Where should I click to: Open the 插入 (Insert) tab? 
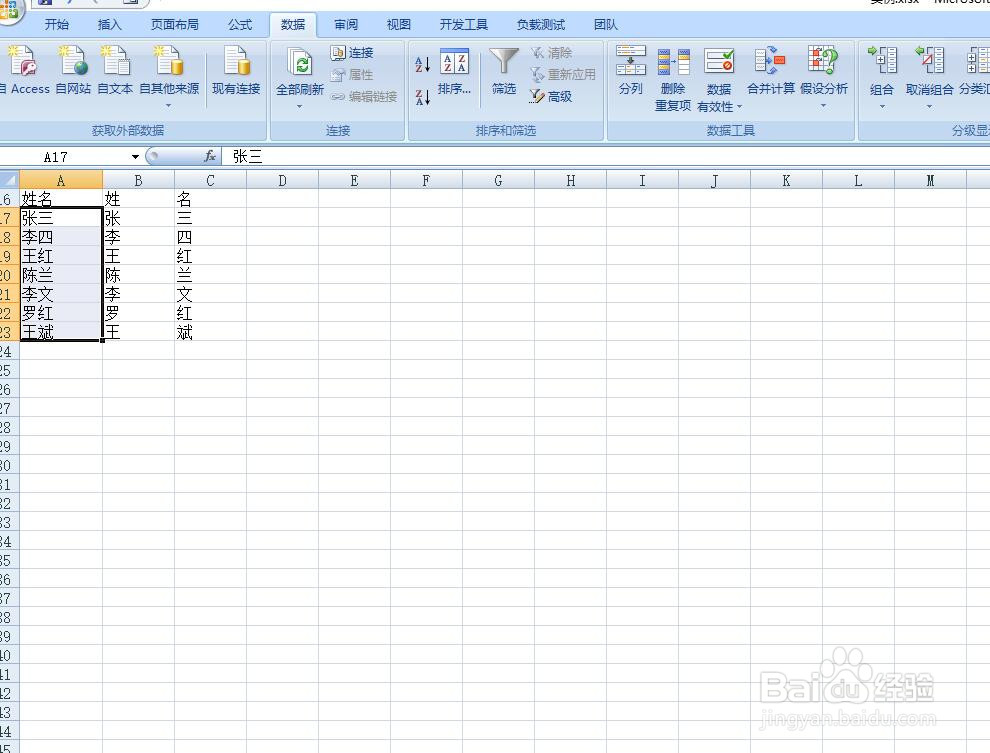[109, 25]
